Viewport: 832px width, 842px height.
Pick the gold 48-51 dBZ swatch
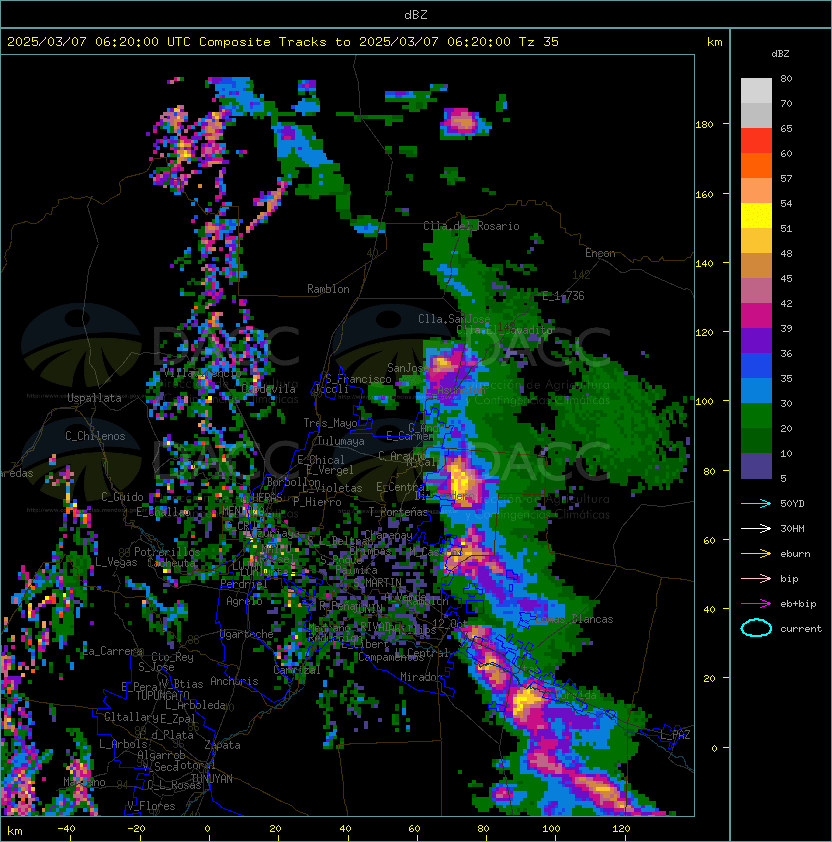[756, 241]
